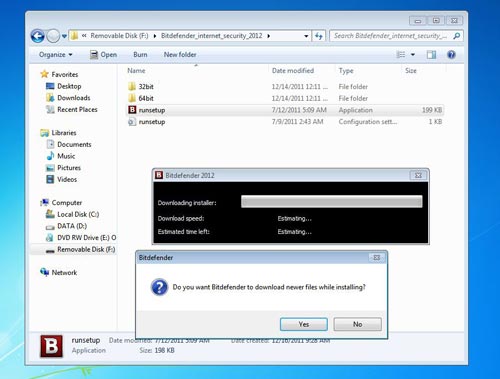Image resolution: width=500 pixels, height=379 pixels.
Task: Click No in the Bitdefender dialog
Action: pos(357,324)
